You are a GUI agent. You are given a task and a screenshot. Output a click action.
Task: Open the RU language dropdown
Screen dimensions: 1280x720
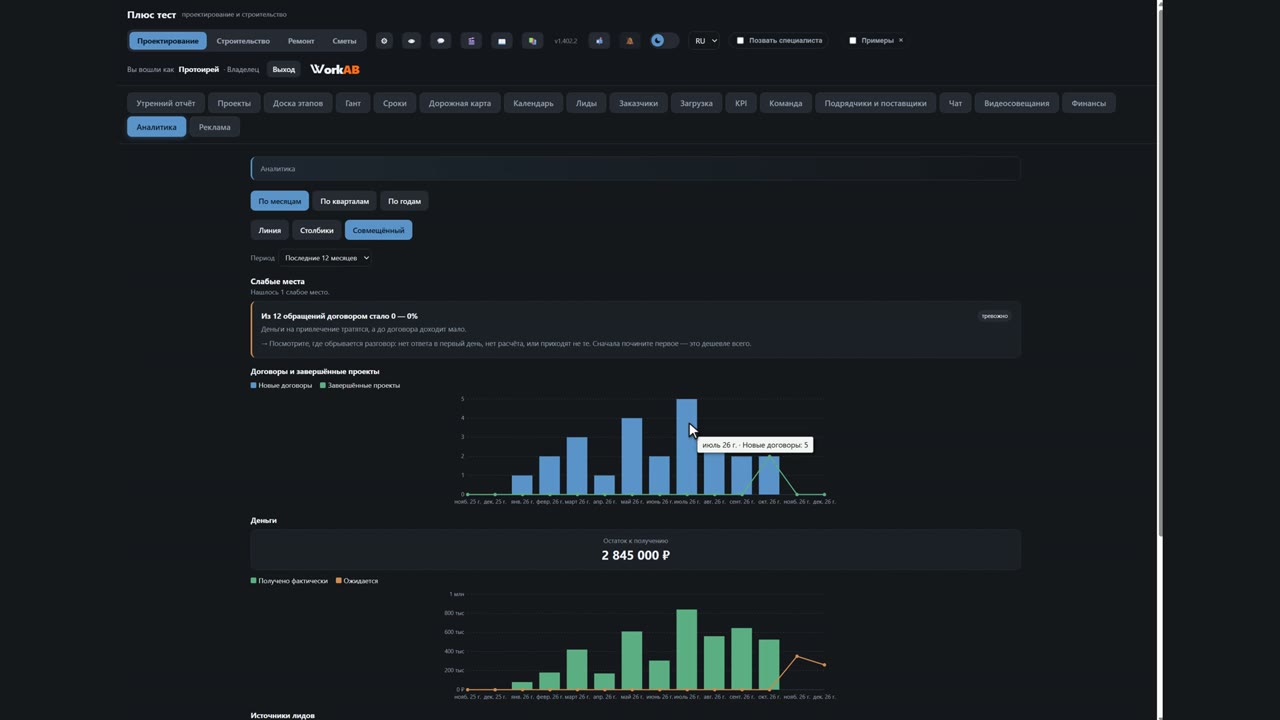click(704, 41)
